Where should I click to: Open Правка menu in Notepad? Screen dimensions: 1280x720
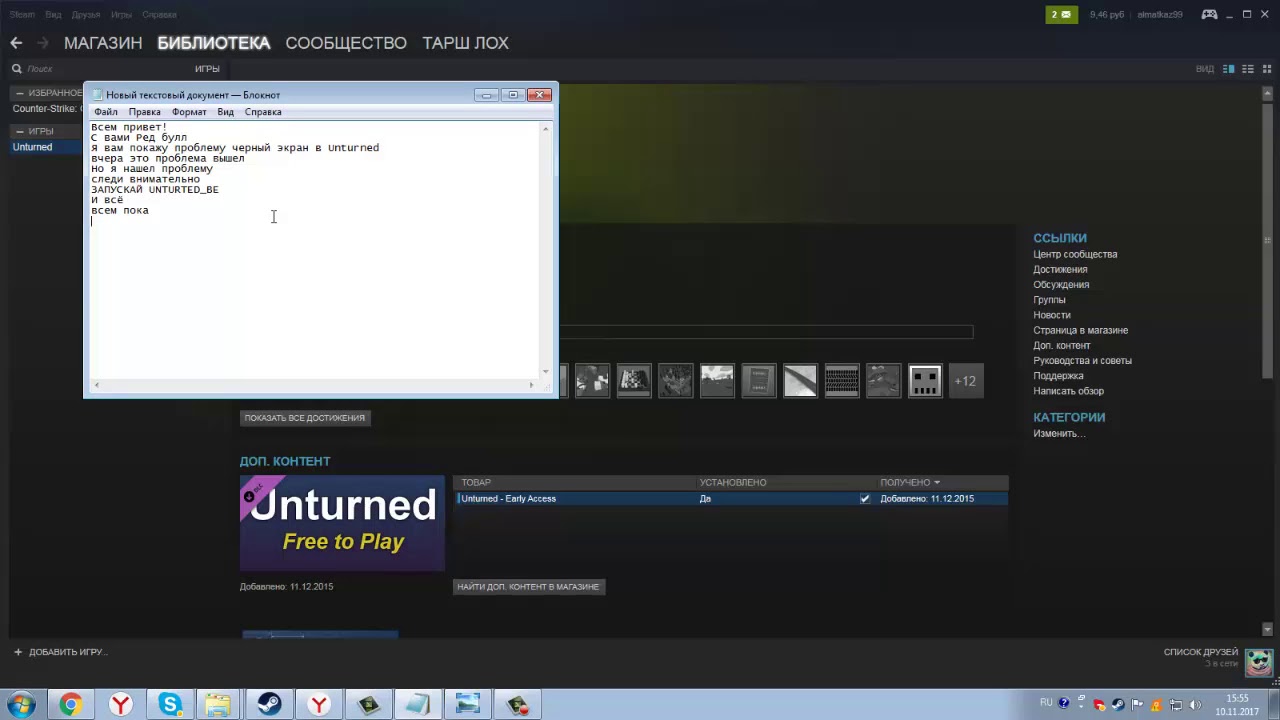click(x=145, y=112)
